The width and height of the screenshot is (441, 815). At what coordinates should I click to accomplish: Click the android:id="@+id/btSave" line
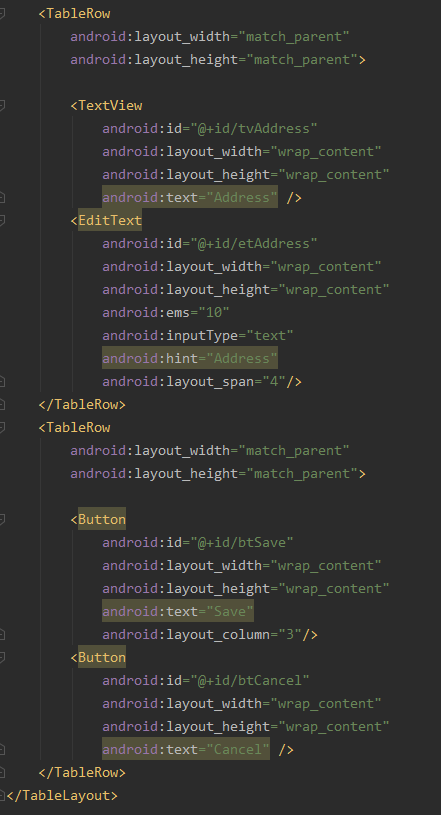click(x=198, y=542)
